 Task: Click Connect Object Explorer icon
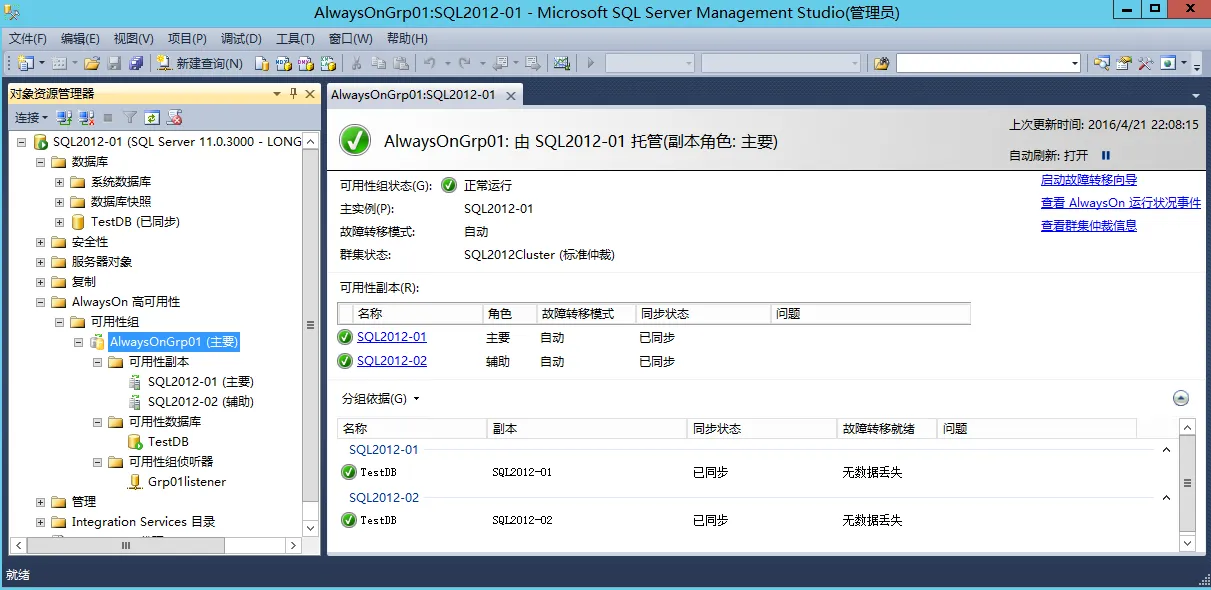pos(64,117)
